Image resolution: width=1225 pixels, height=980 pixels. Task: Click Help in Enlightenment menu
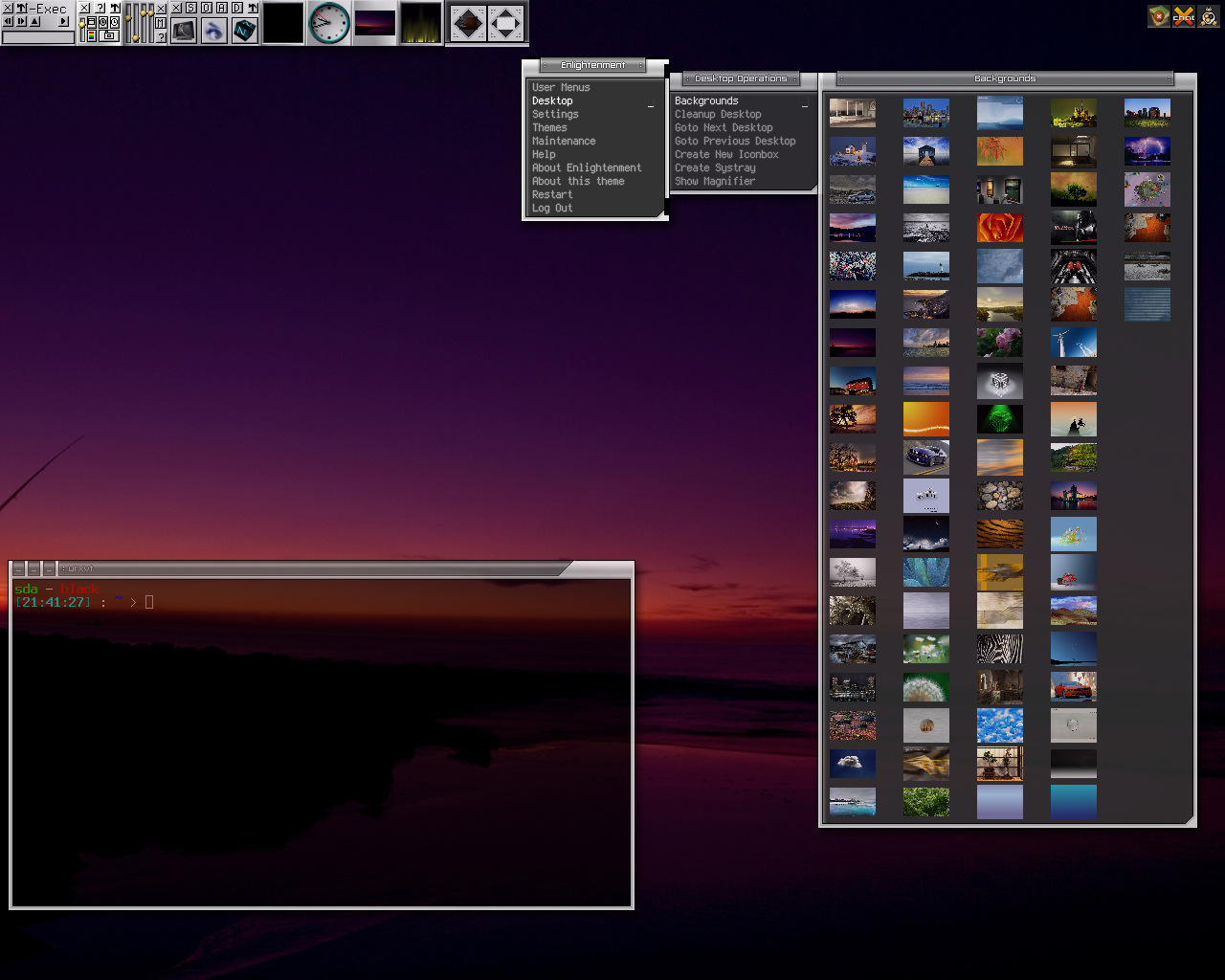click(x=544, y=154)
